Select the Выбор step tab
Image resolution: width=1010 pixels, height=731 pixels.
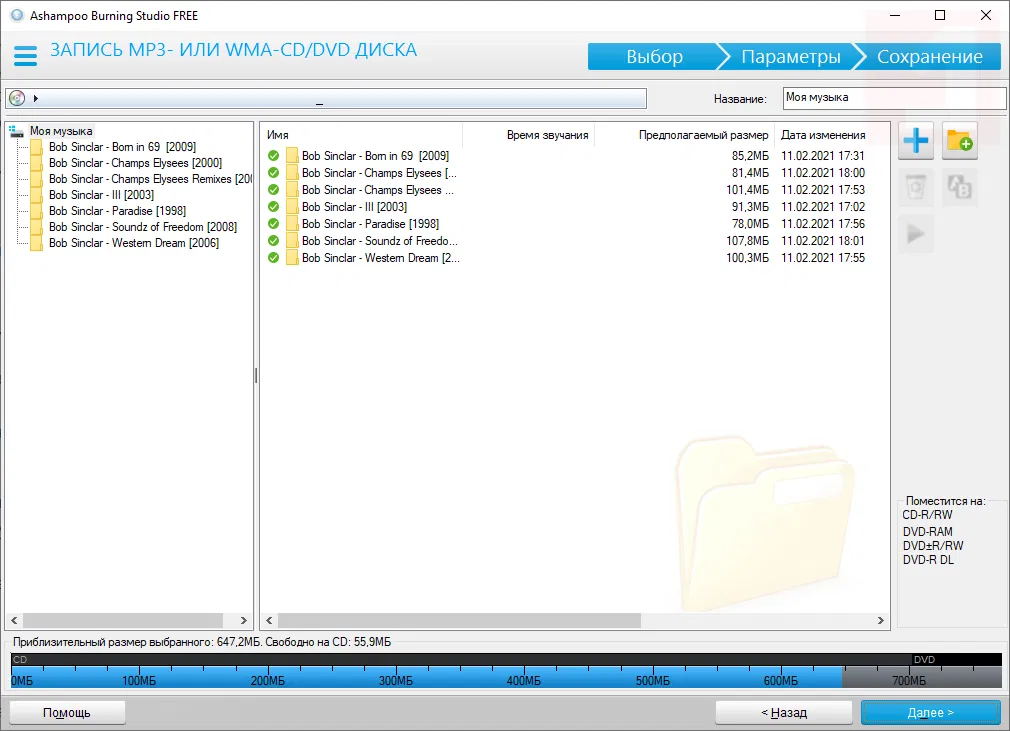point(654,57)
